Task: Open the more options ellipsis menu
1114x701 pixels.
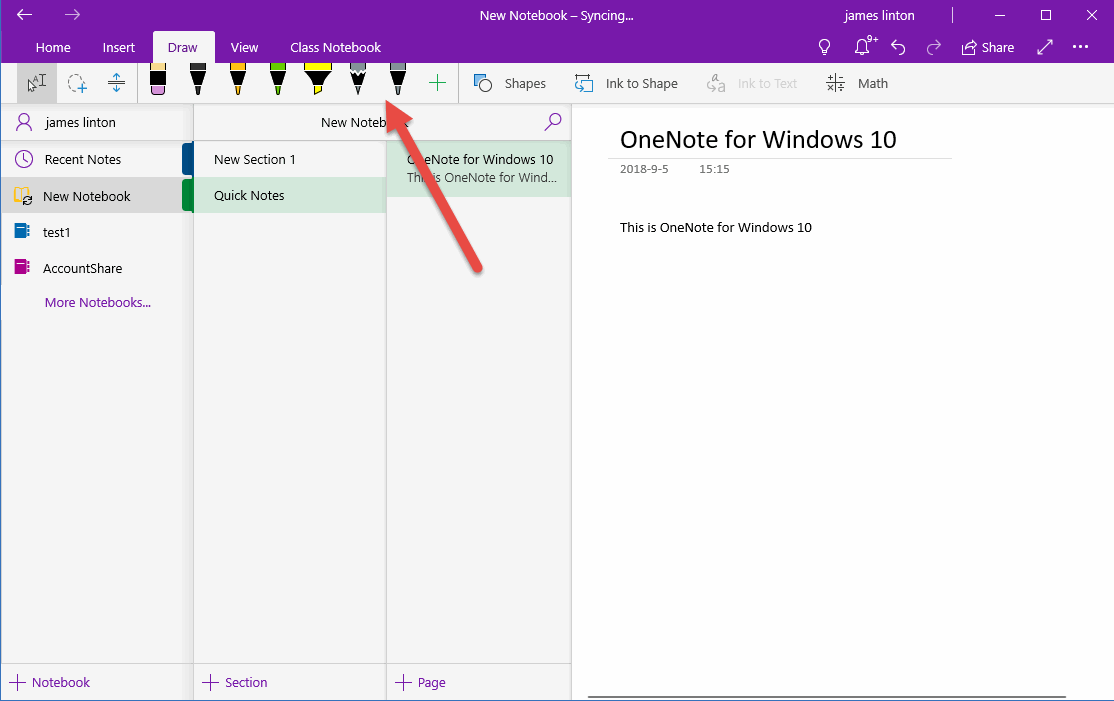Action: [x=1081, y=47]
